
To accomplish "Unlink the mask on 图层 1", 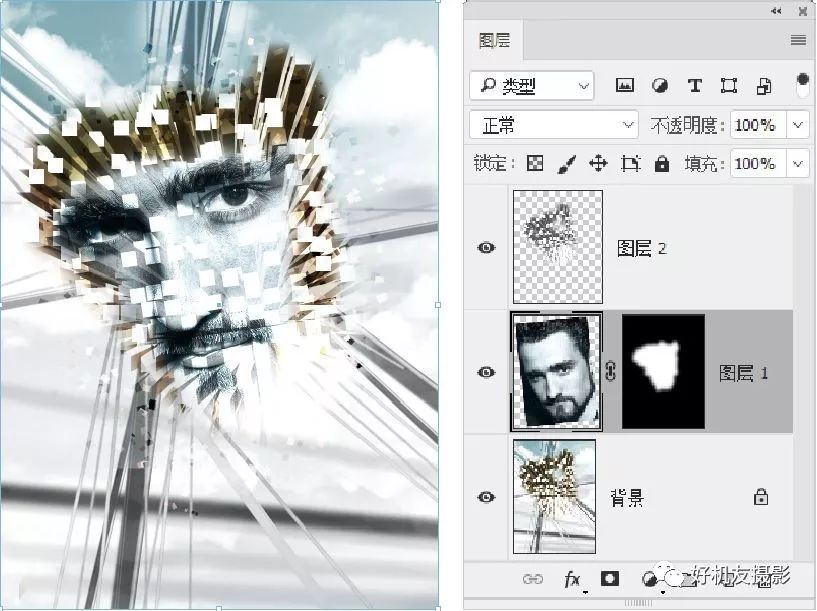I will (611, 371).
